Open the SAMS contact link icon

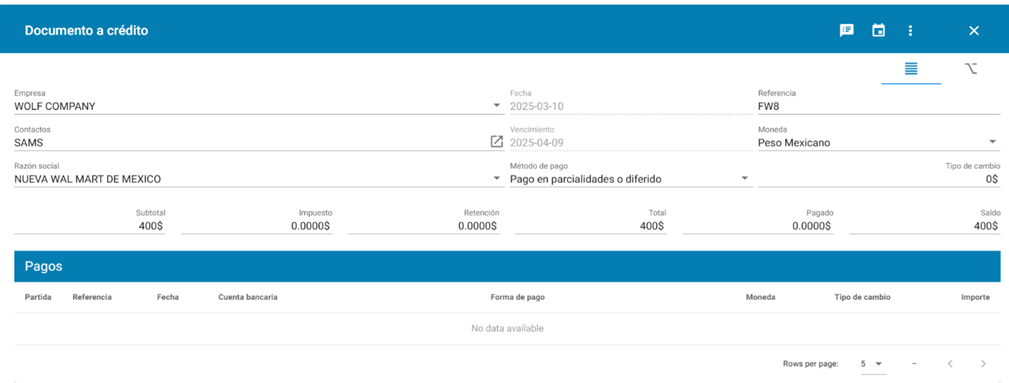tap(496, 142)
